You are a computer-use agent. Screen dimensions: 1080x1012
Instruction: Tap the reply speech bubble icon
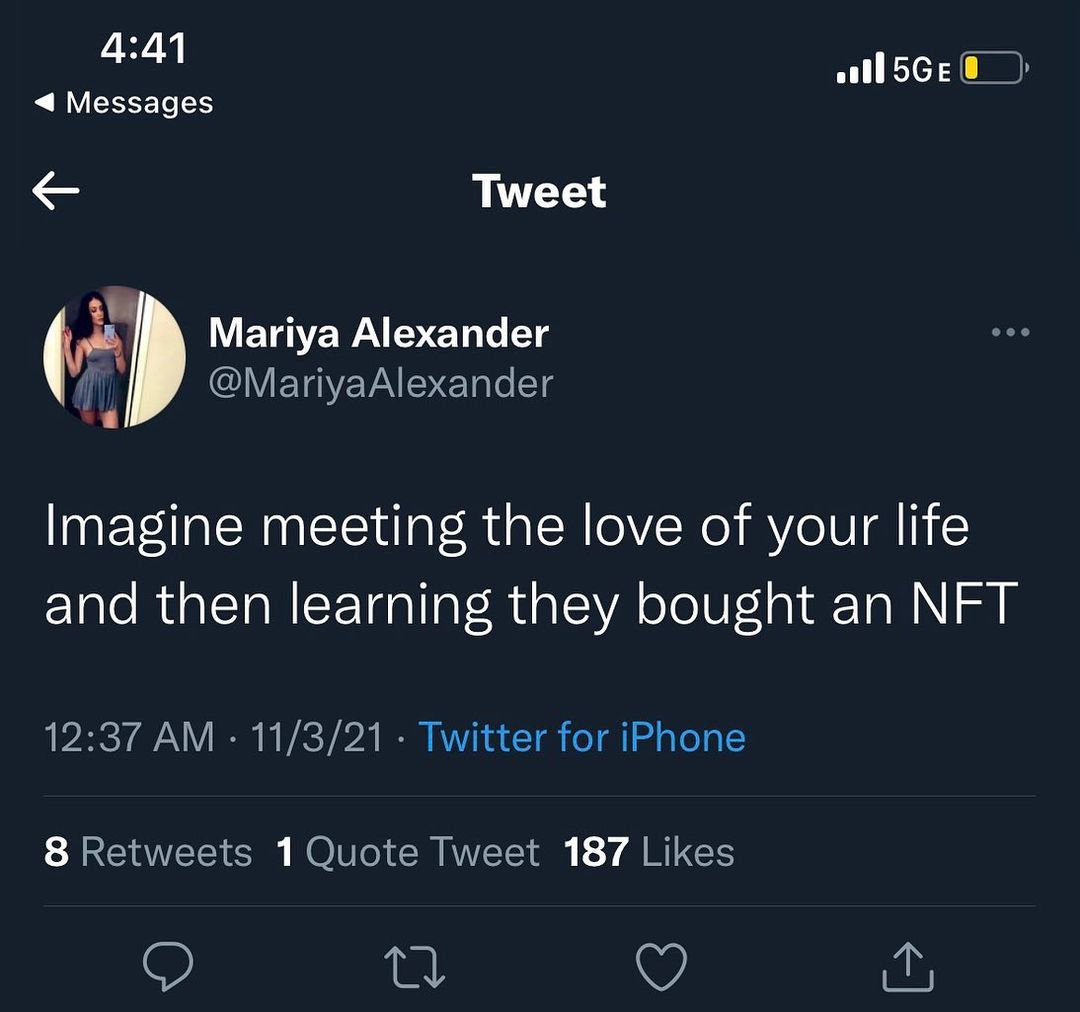(167, 967)
